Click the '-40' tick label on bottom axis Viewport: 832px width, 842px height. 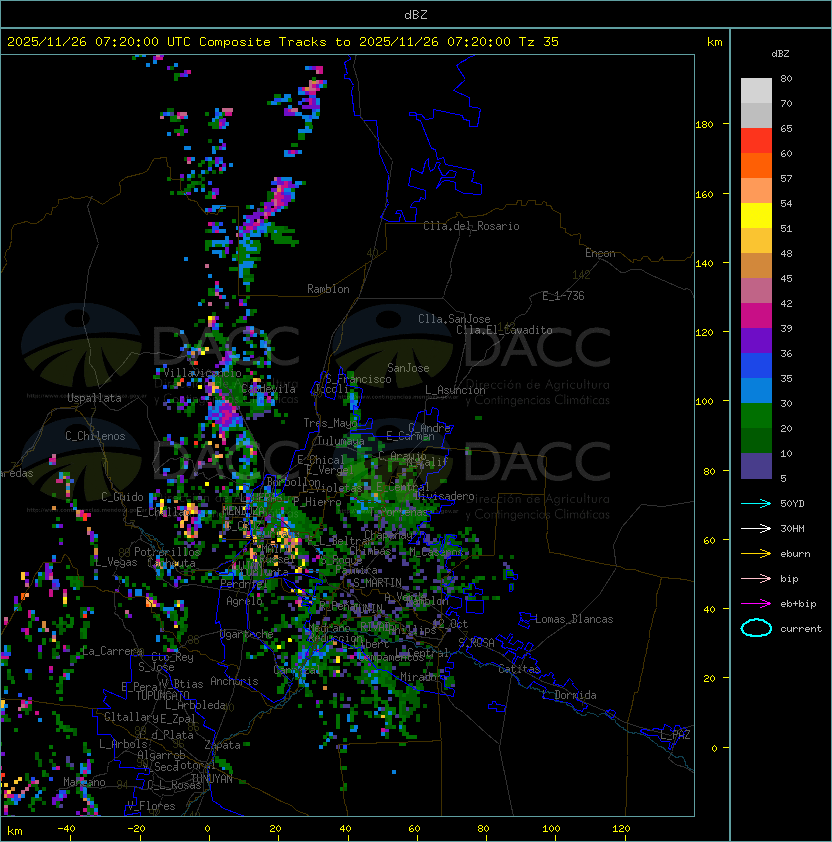pos(66,829)
